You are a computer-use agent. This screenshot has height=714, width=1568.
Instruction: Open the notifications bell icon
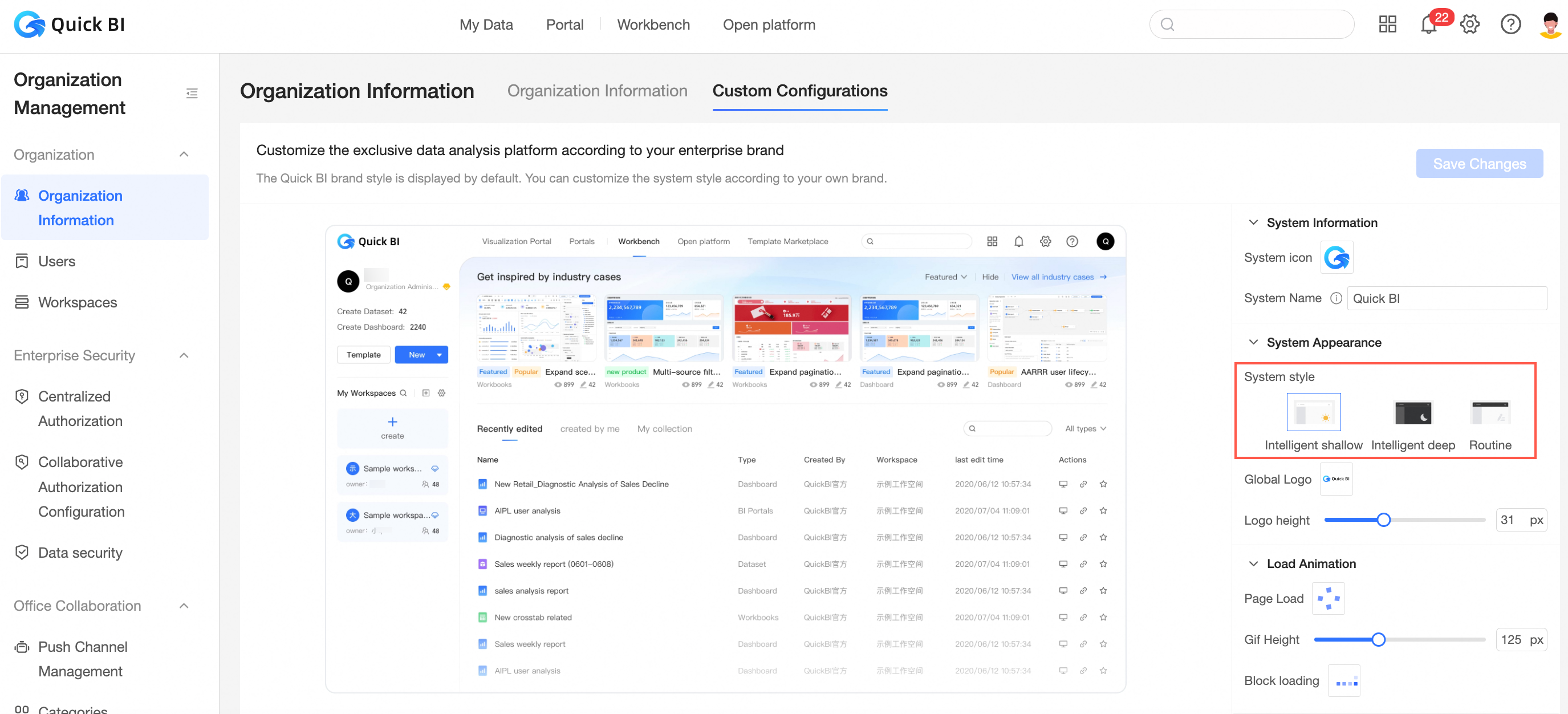click(x=1427, y=25)
